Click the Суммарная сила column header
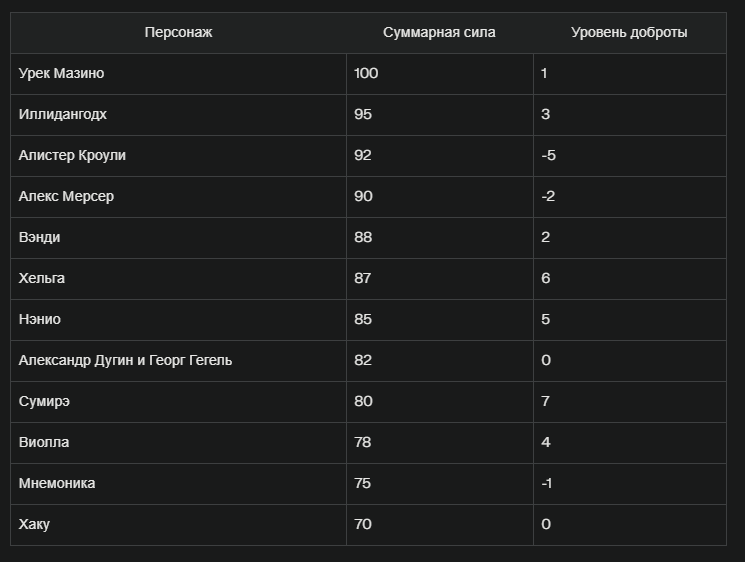The width and height of the screenshot is (745, 562). click(439, 32)
